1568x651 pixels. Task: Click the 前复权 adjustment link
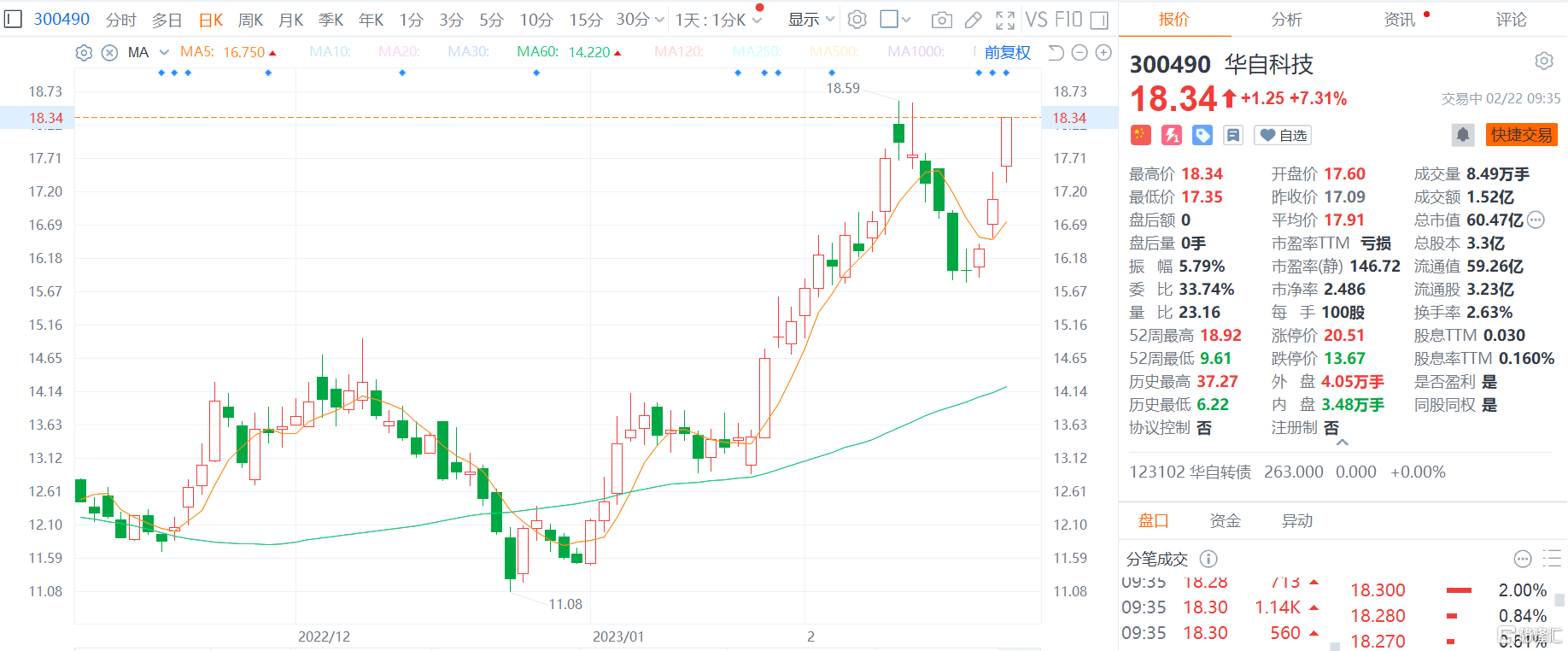[x=1007, y=53]
